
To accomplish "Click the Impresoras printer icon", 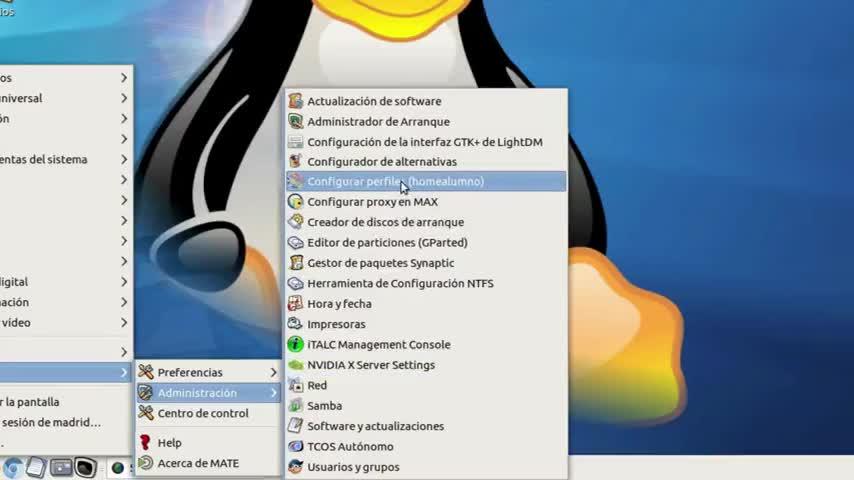I will [x=295, y=324].
